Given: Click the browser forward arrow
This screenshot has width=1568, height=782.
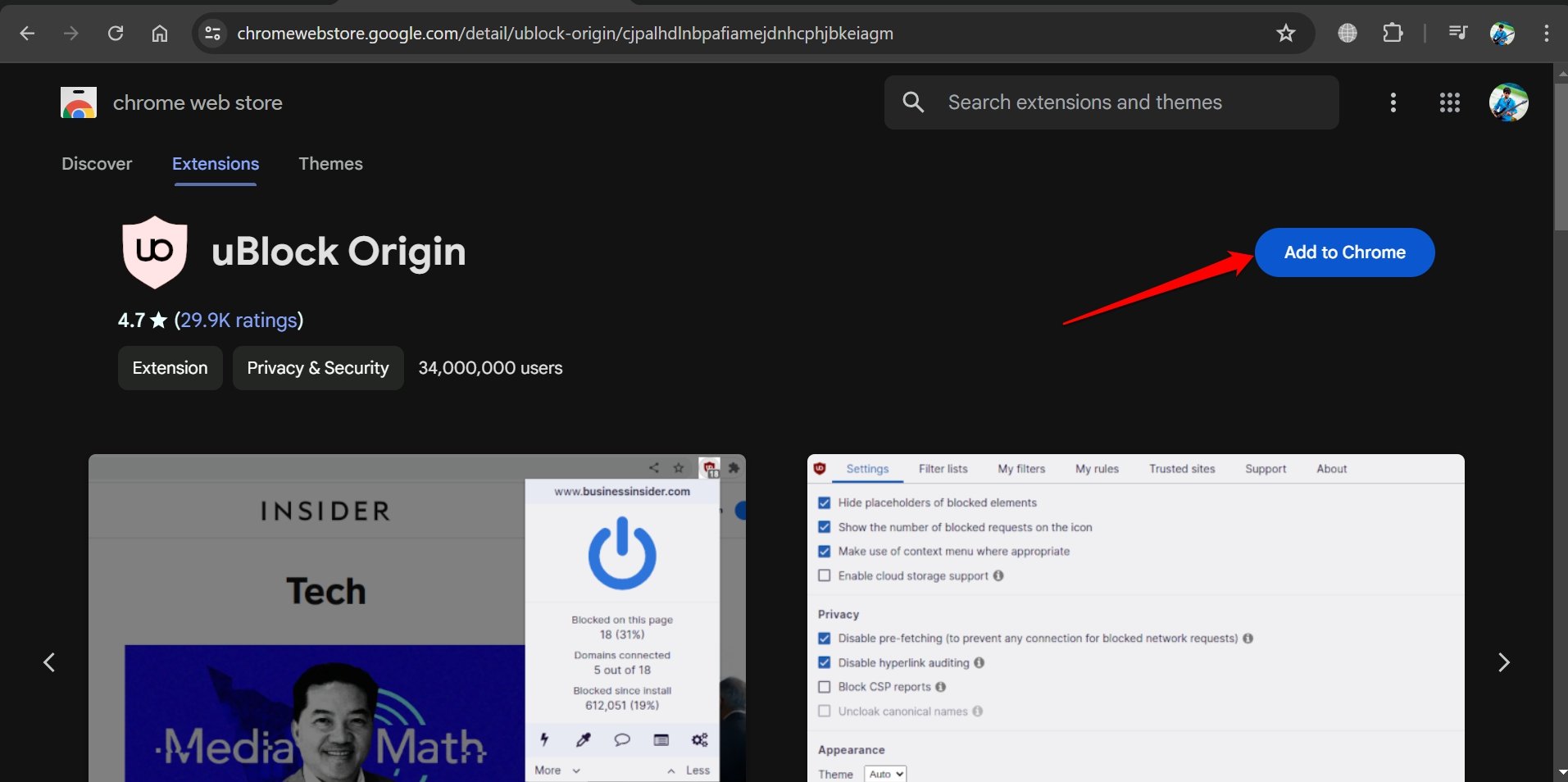Looking at the screenshot, I should tap(71, 33).
